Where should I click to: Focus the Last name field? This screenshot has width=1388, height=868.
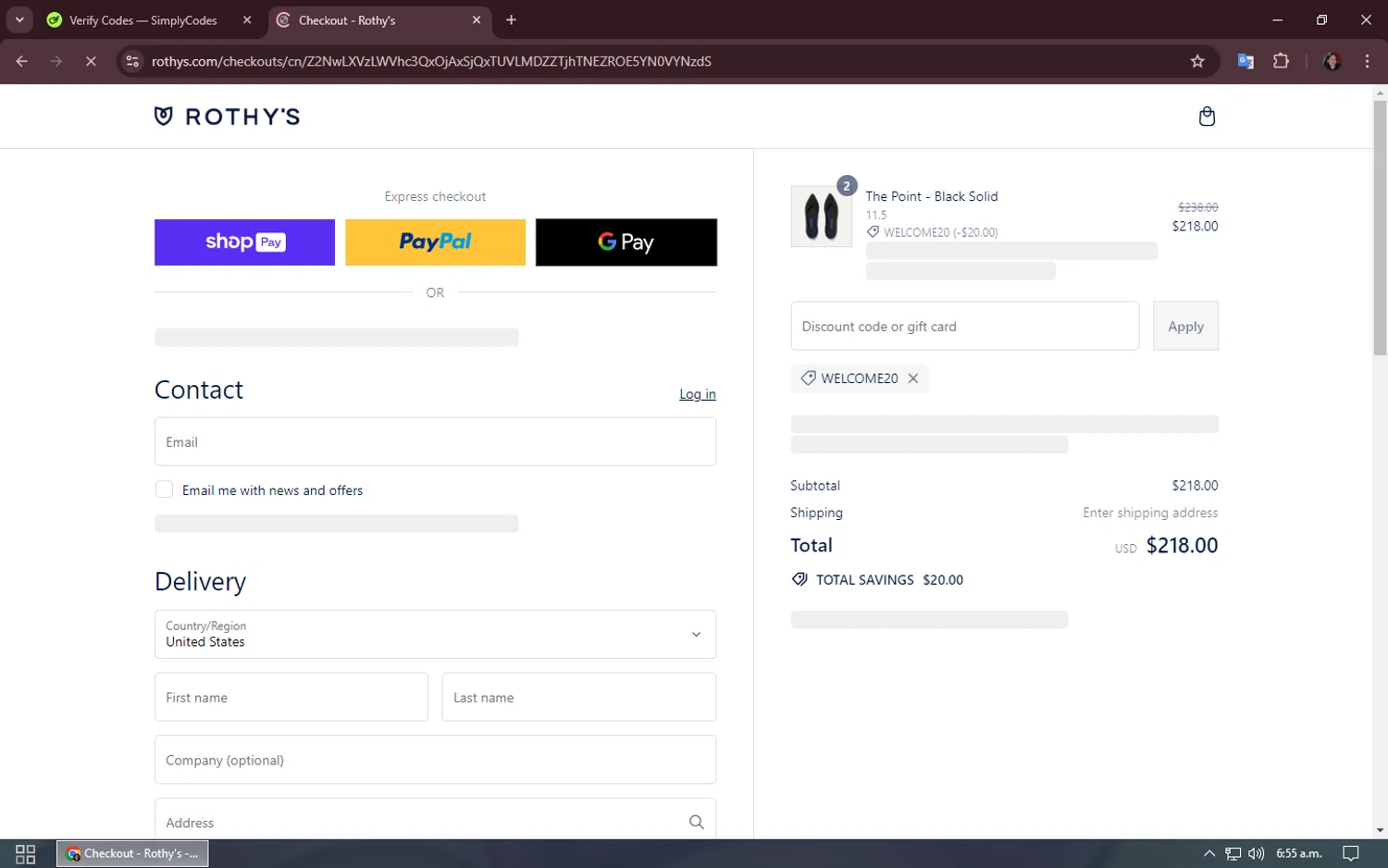click(x=579, y=697)
